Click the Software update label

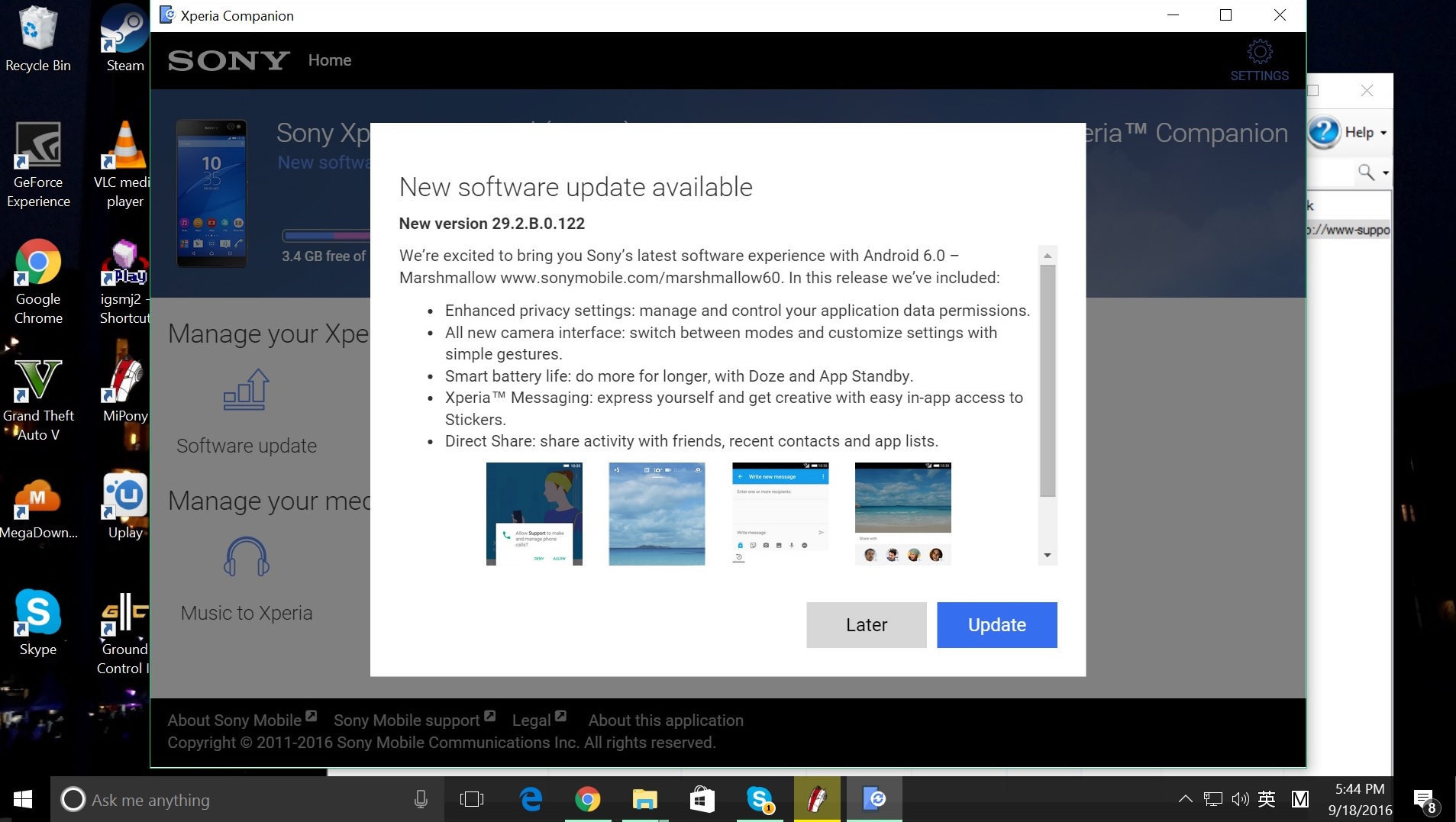tap(246, 446)
